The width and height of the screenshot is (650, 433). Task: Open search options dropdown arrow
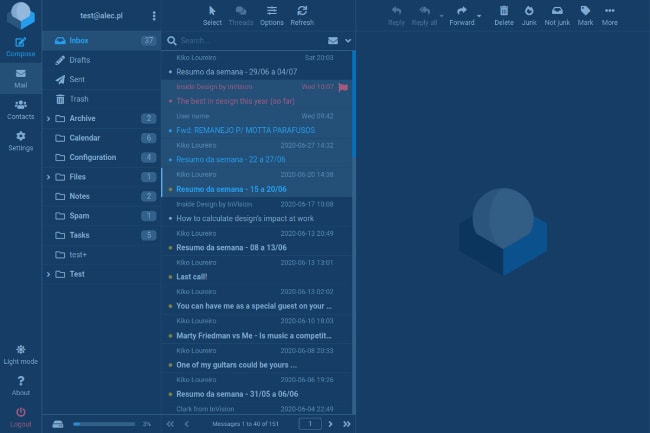[x=348, y=41]
